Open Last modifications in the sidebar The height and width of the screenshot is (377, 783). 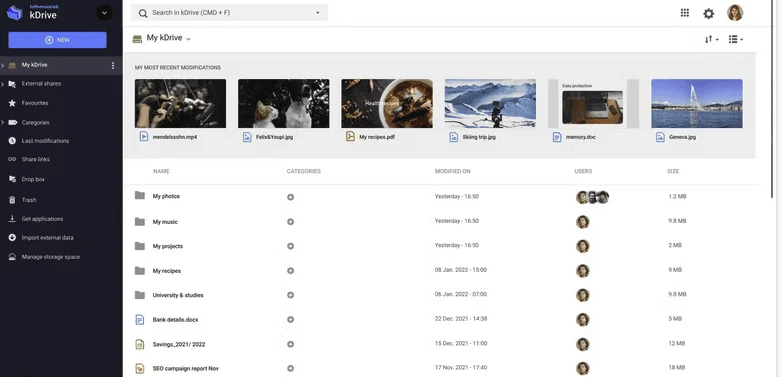tap(45, 141)
